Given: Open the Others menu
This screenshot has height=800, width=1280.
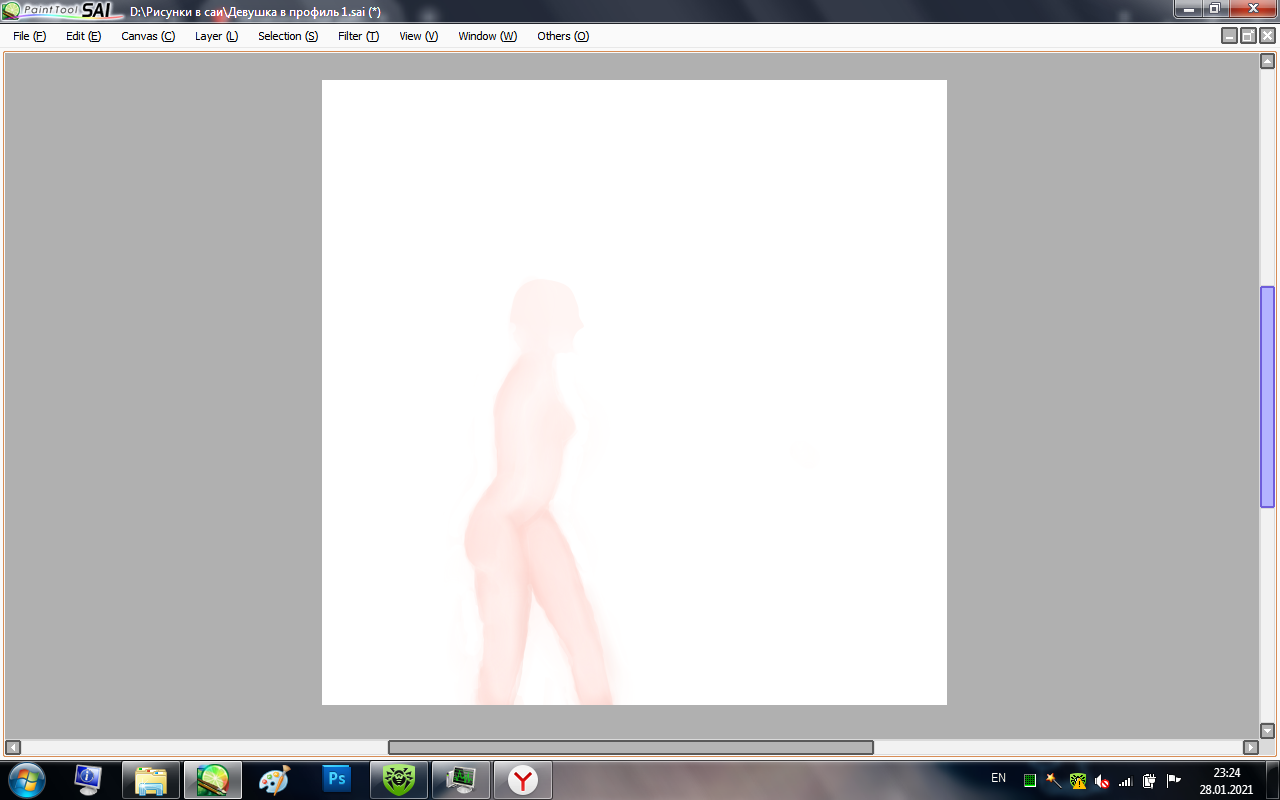Looking at the screenshot, I should [x=562, y=36].
